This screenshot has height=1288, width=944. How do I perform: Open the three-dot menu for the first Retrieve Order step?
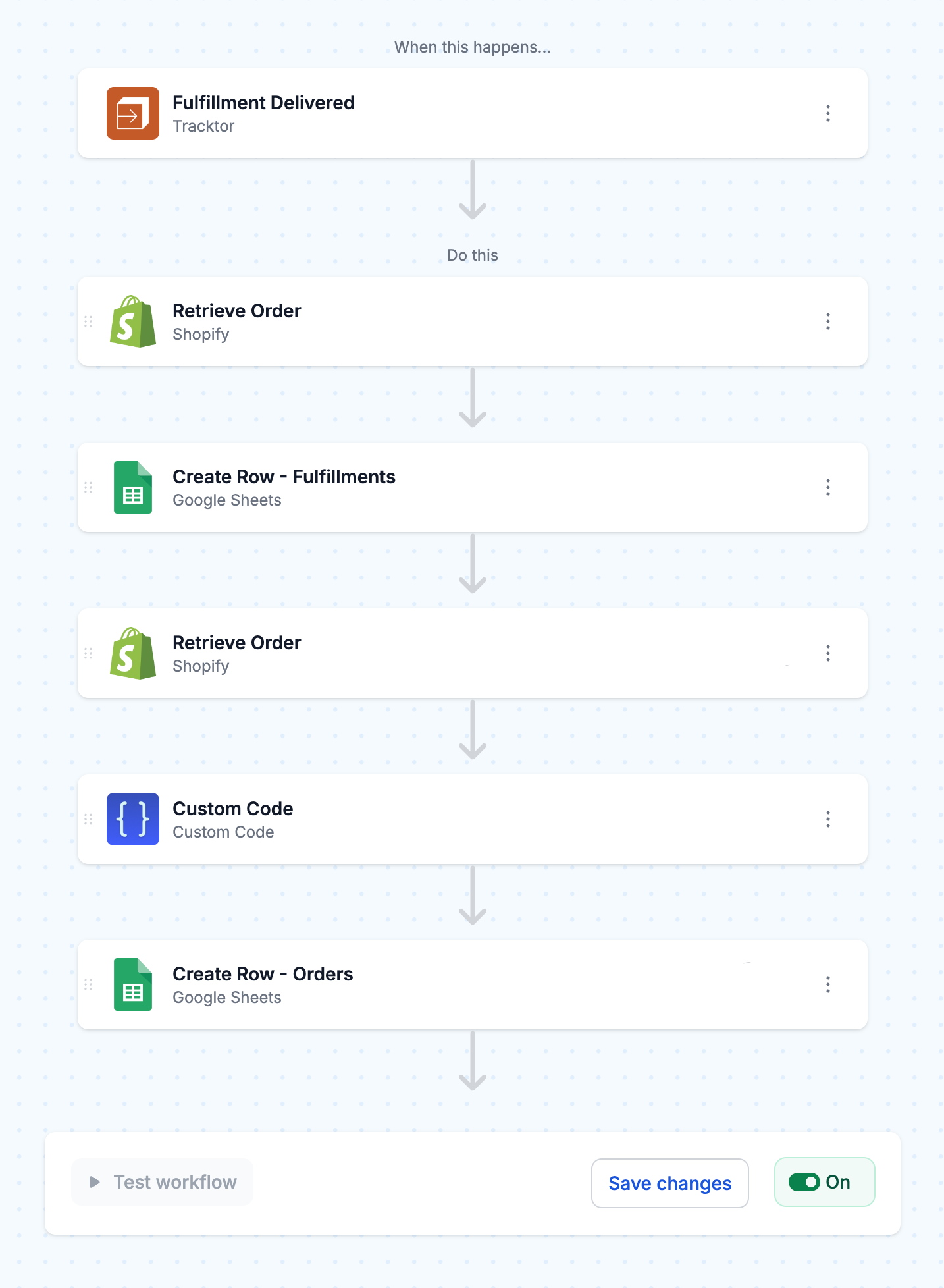[828, 321]
